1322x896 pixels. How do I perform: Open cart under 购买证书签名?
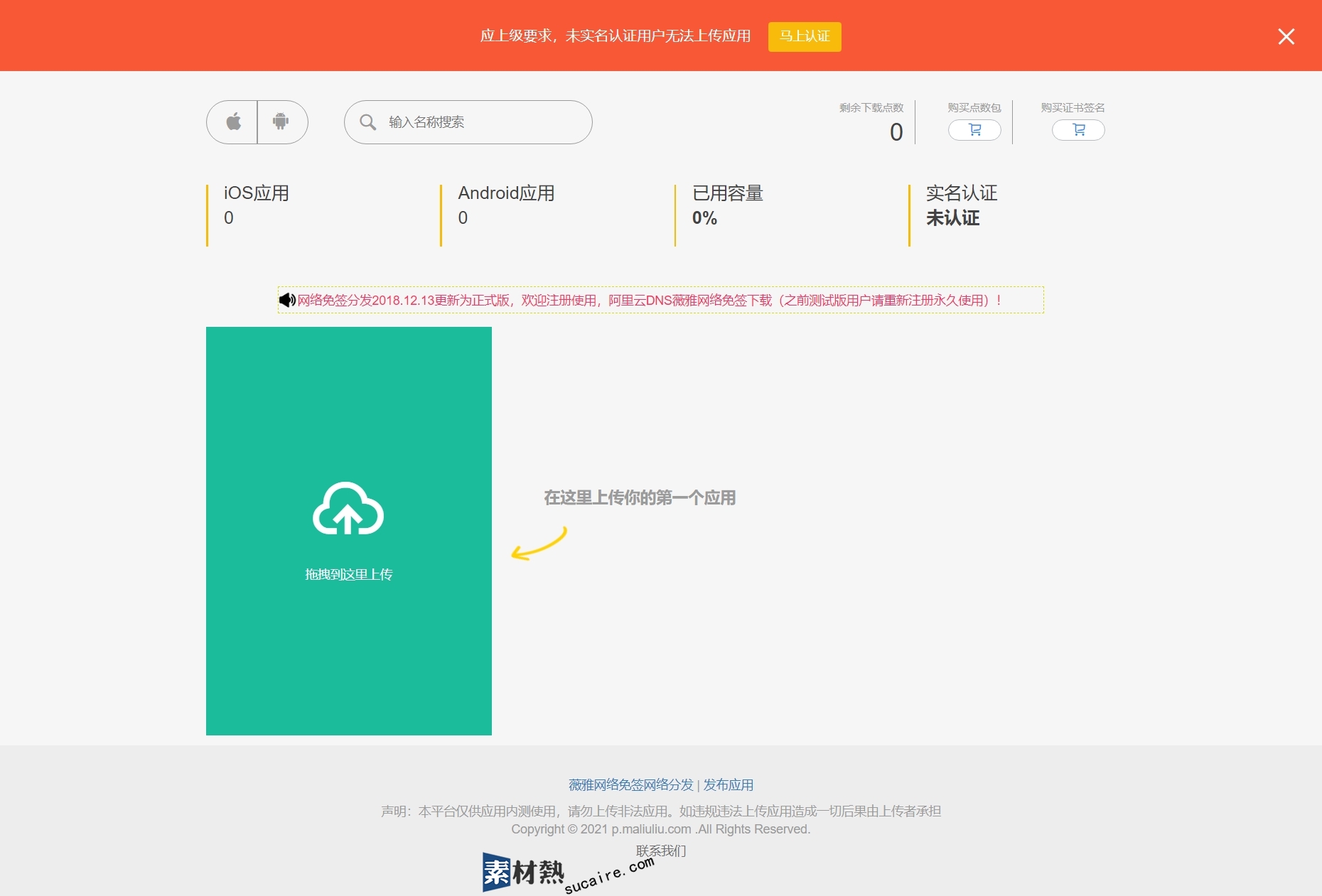tap(1078, 130)
